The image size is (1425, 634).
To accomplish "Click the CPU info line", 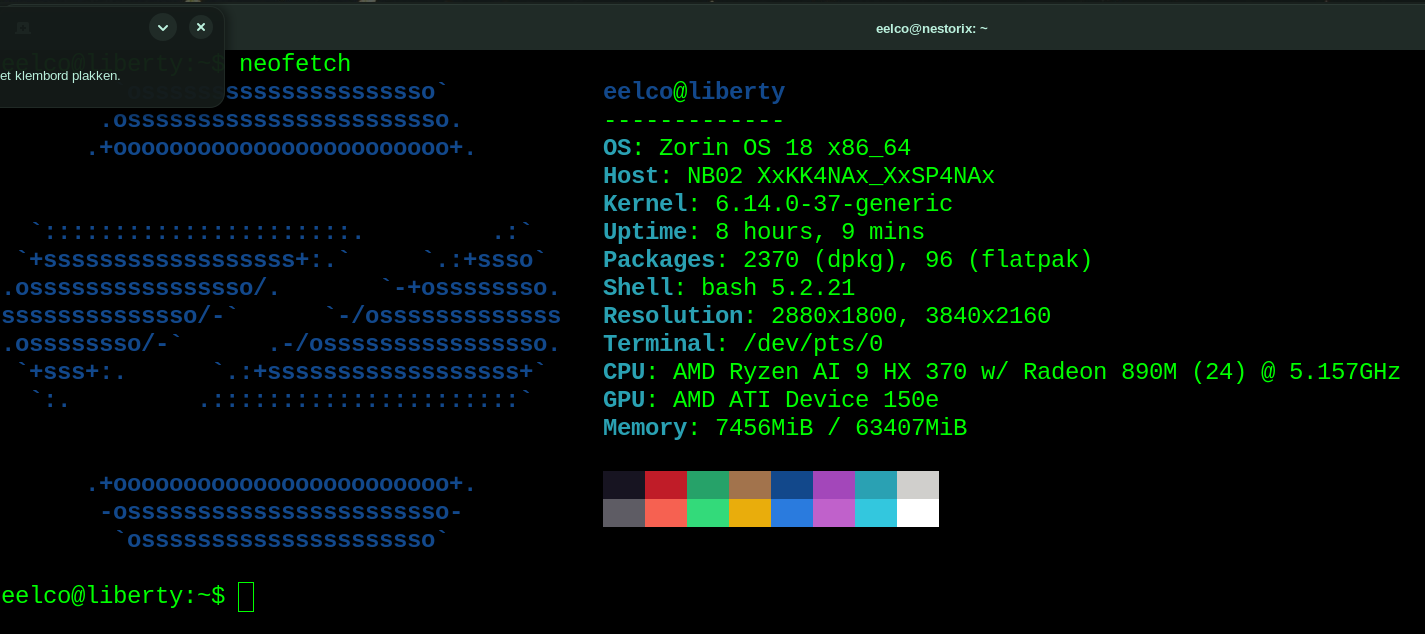I will (1000, 371).
